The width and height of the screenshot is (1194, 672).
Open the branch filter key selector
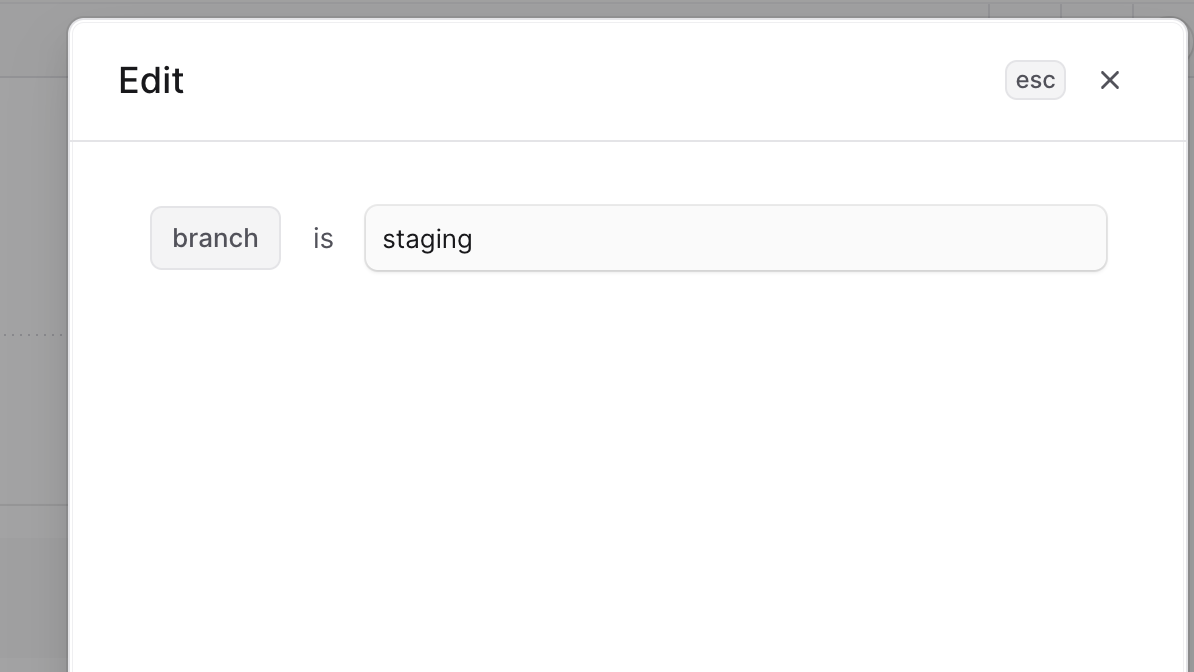pos(215,238)
